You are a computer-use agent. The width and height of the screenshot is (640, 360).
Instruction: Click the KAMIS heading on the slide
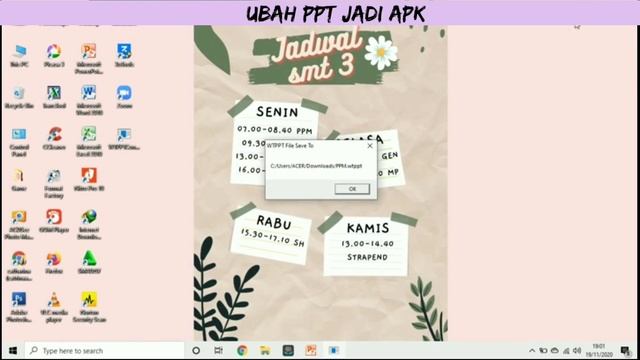368,228
